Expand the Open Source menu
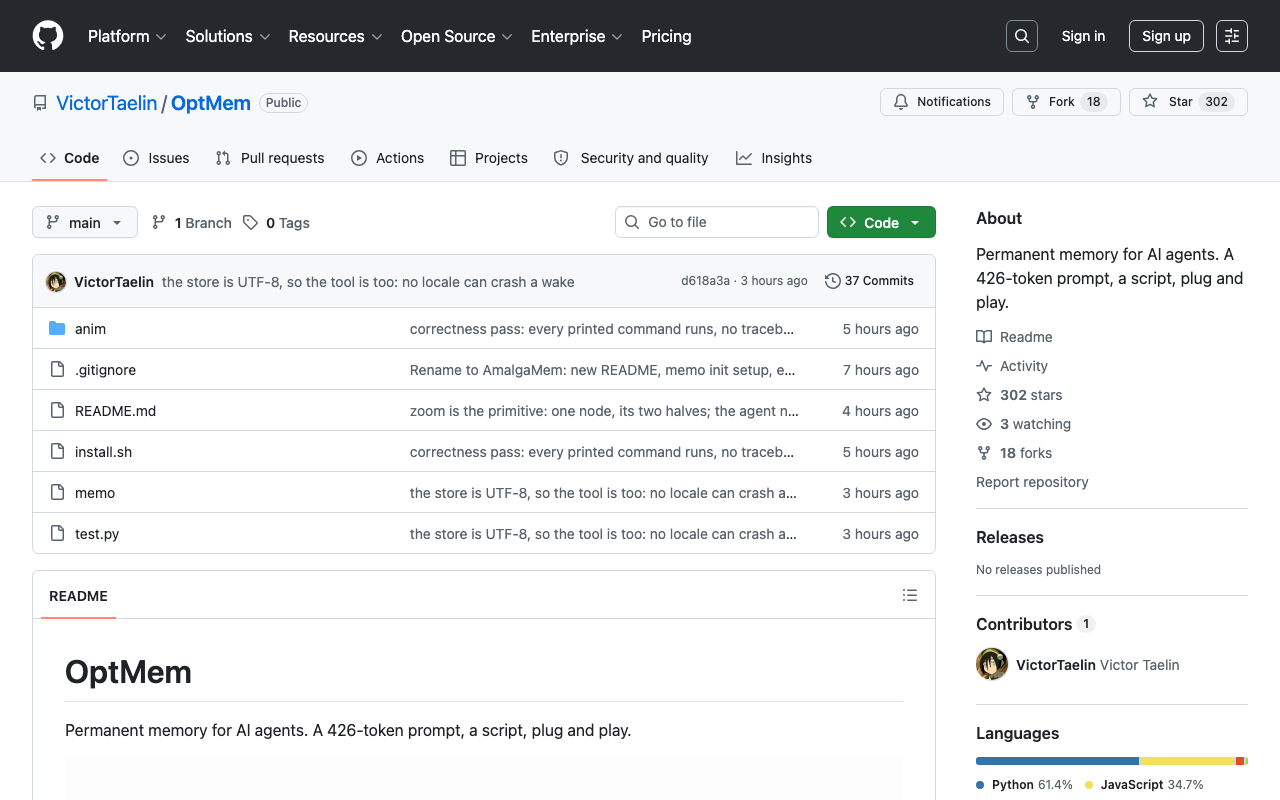The width and height of the screenshot is (1280, 800). coord(456,36)
